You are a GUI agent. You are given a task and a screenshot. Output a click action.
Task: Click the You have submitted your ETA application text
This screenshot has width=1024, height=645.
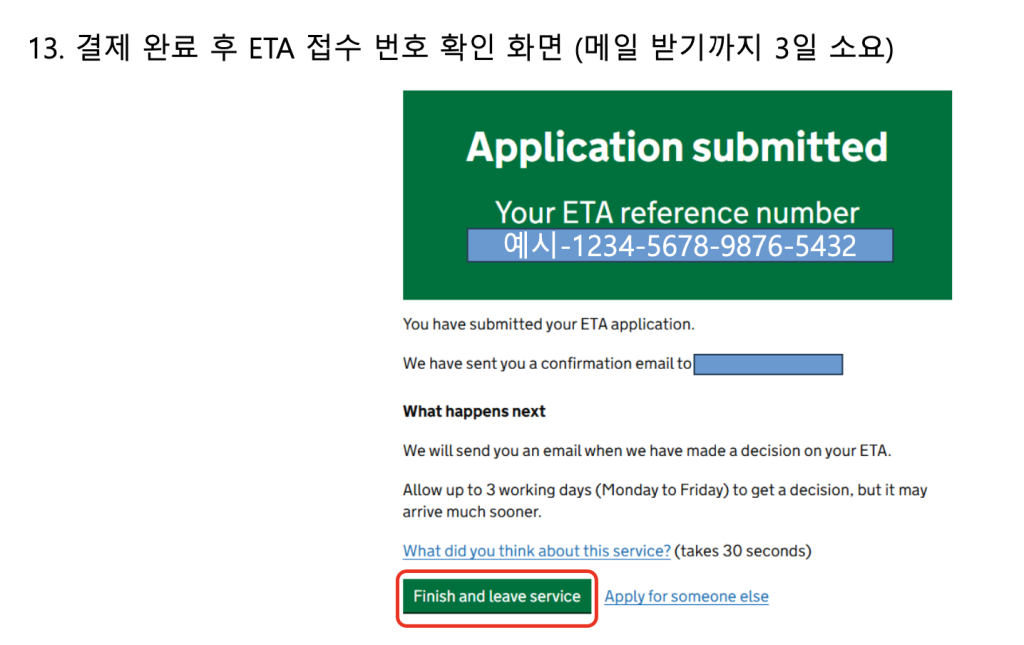(548, 324)
